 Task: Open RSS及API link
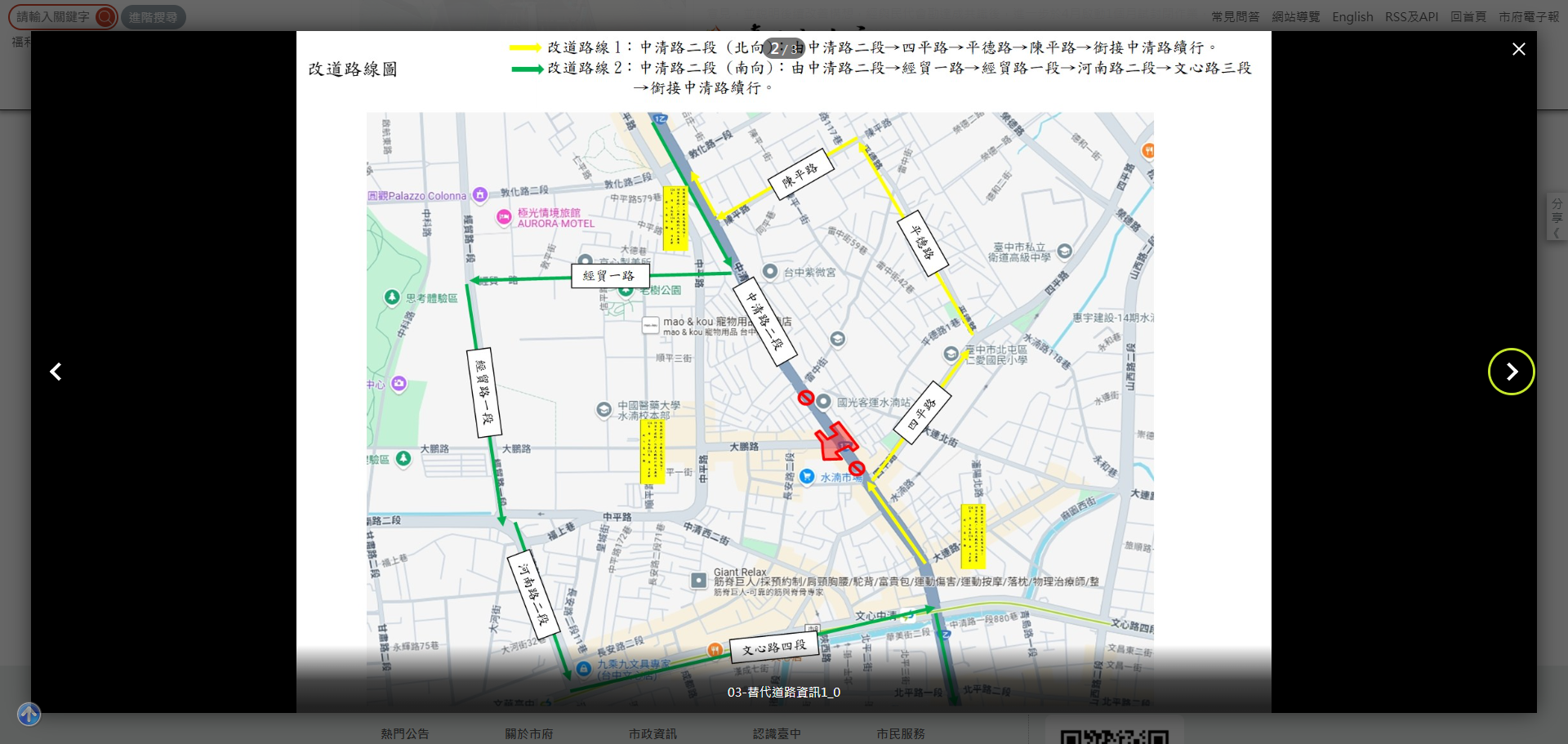point(1411,16)
